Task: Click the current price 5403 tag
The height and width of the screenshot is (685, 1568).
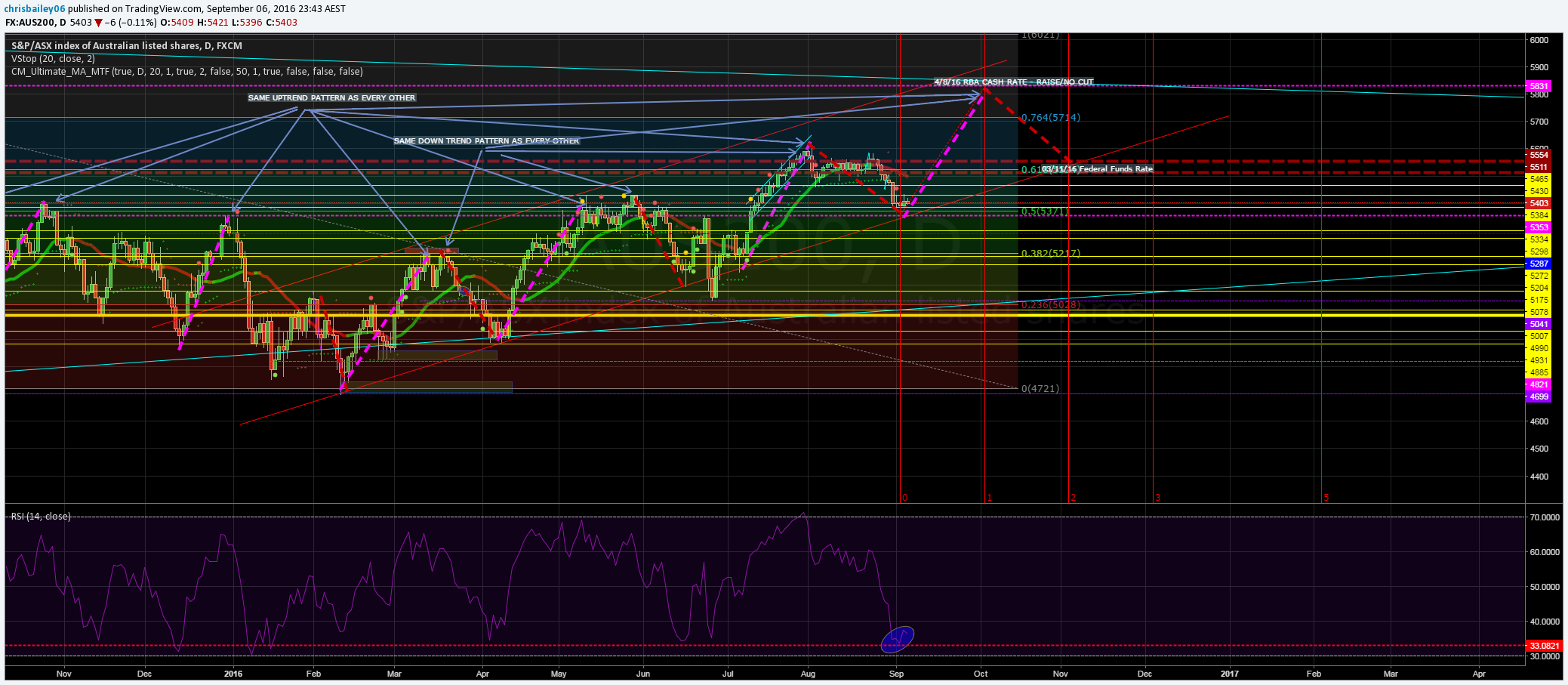Action: pos(1539,203)
